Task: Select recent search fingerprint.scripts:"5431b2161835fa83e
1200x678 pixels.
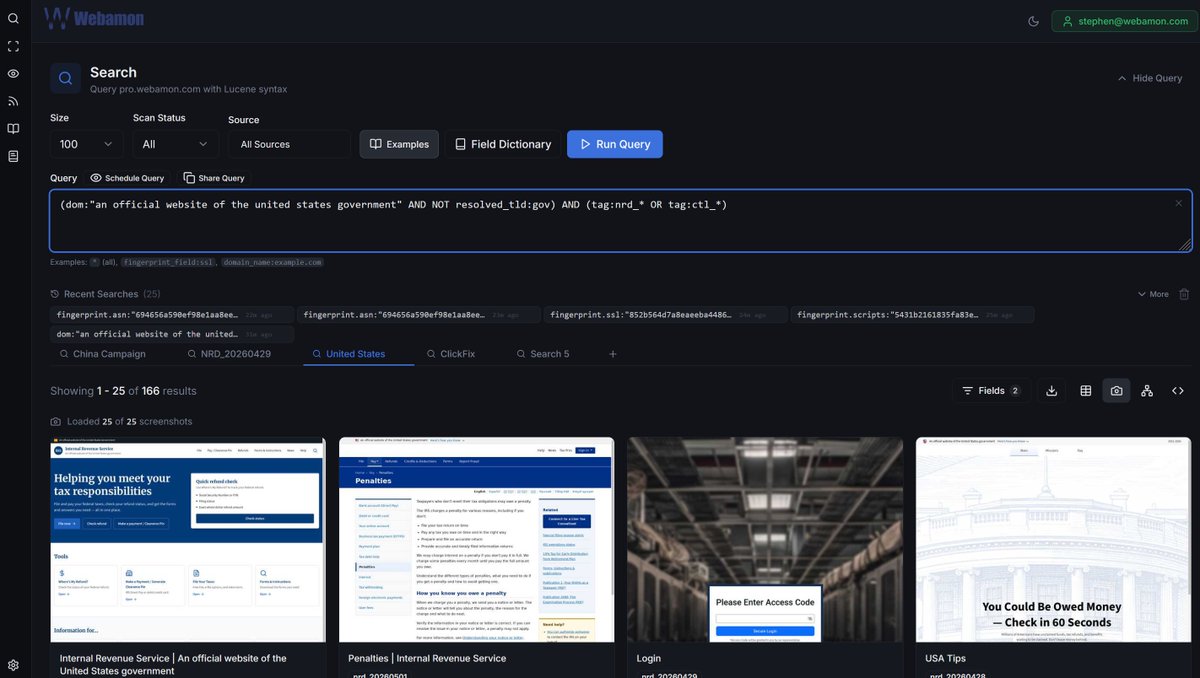Action: [x=913, y=314]
